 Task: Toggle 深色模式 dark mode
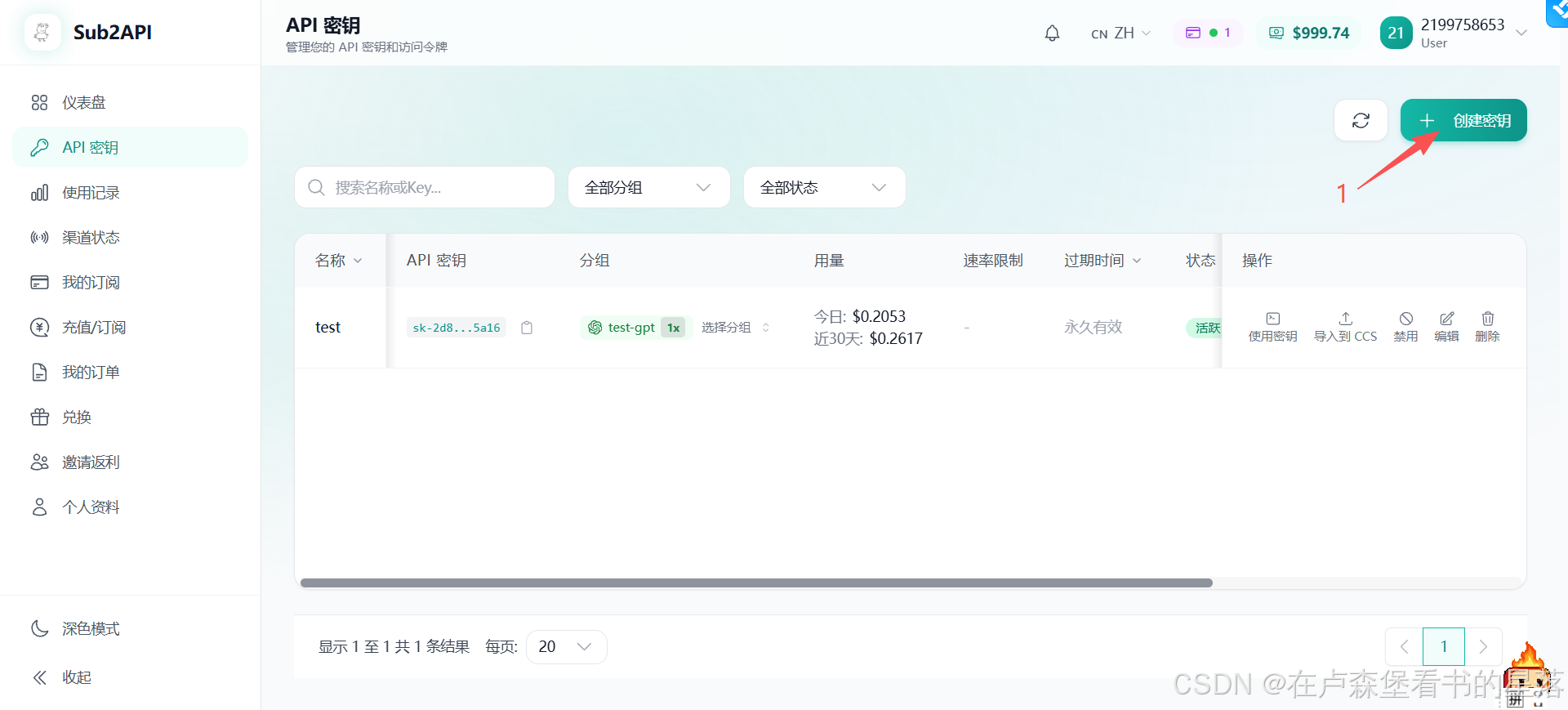pos(130,628)
